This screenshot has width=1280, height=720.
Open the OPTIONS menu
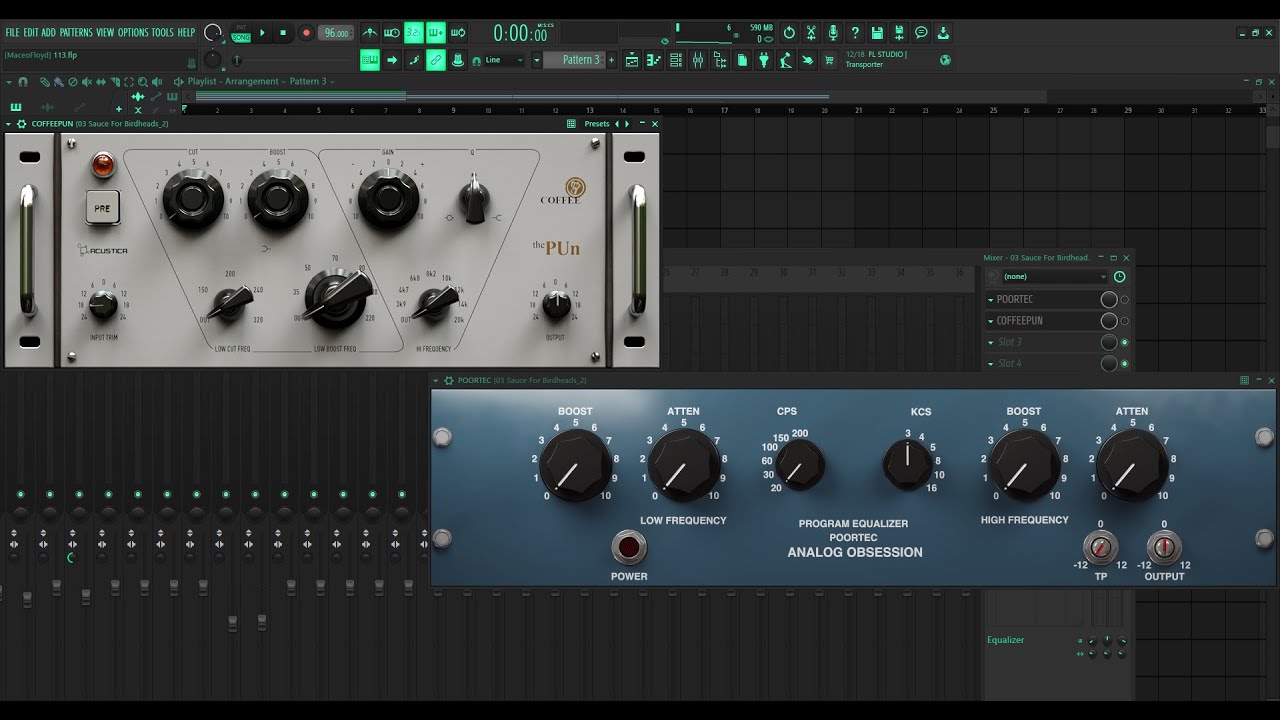point(133,32)
